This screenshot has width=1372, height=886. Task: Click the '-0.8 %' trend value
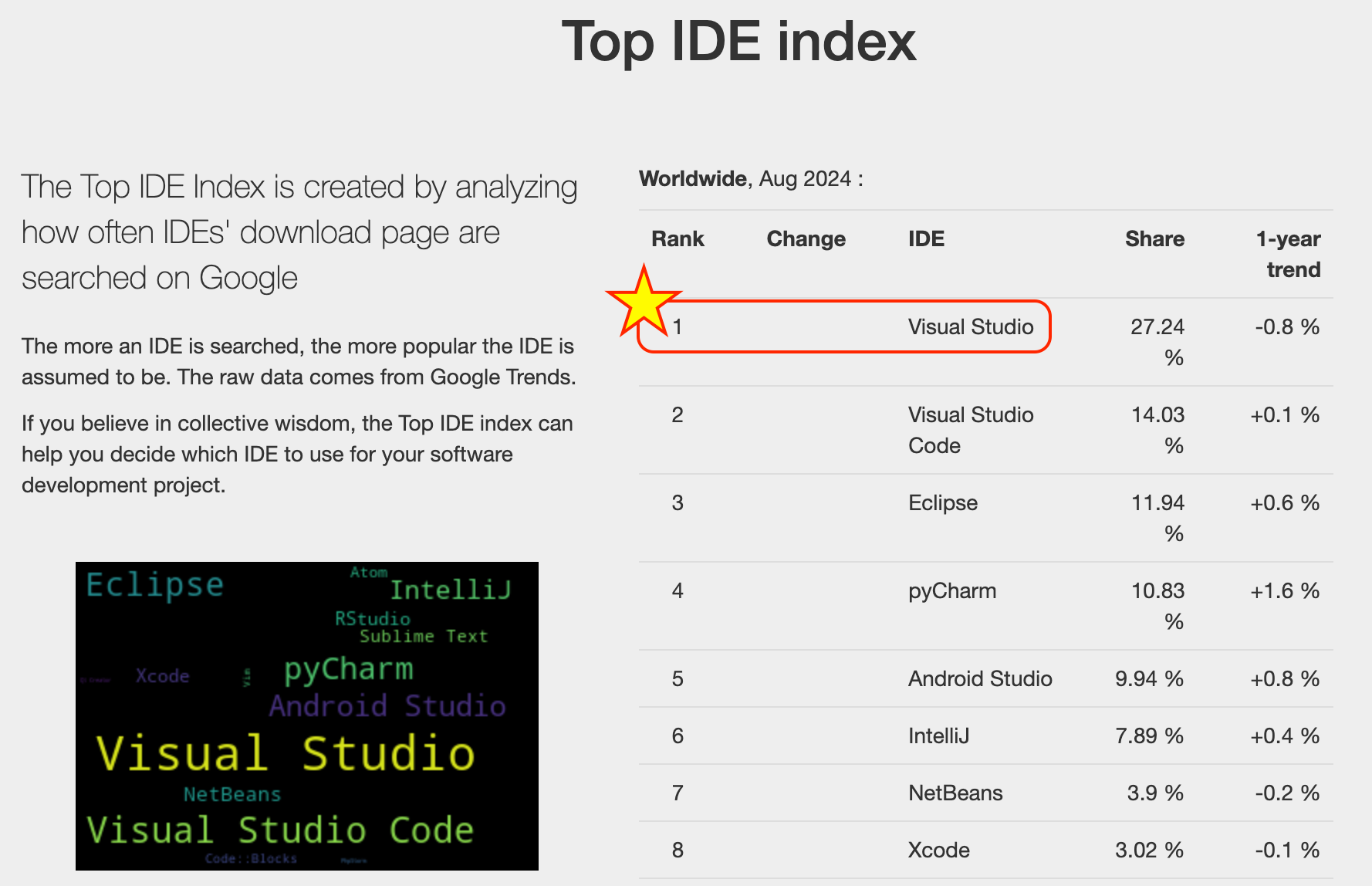pos(1287,326)
